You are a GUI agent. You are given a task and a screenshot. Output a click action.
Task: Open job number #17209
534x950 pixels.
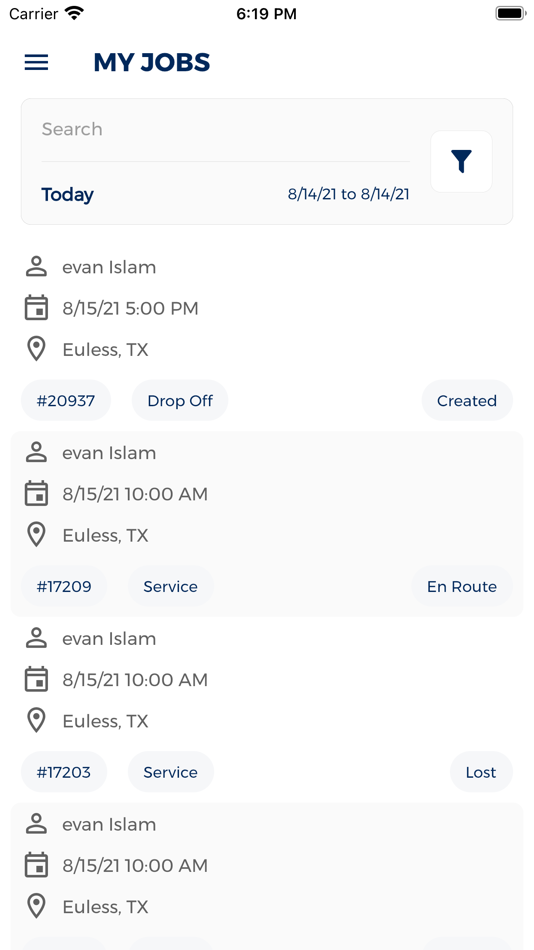(x=64, y=586)
